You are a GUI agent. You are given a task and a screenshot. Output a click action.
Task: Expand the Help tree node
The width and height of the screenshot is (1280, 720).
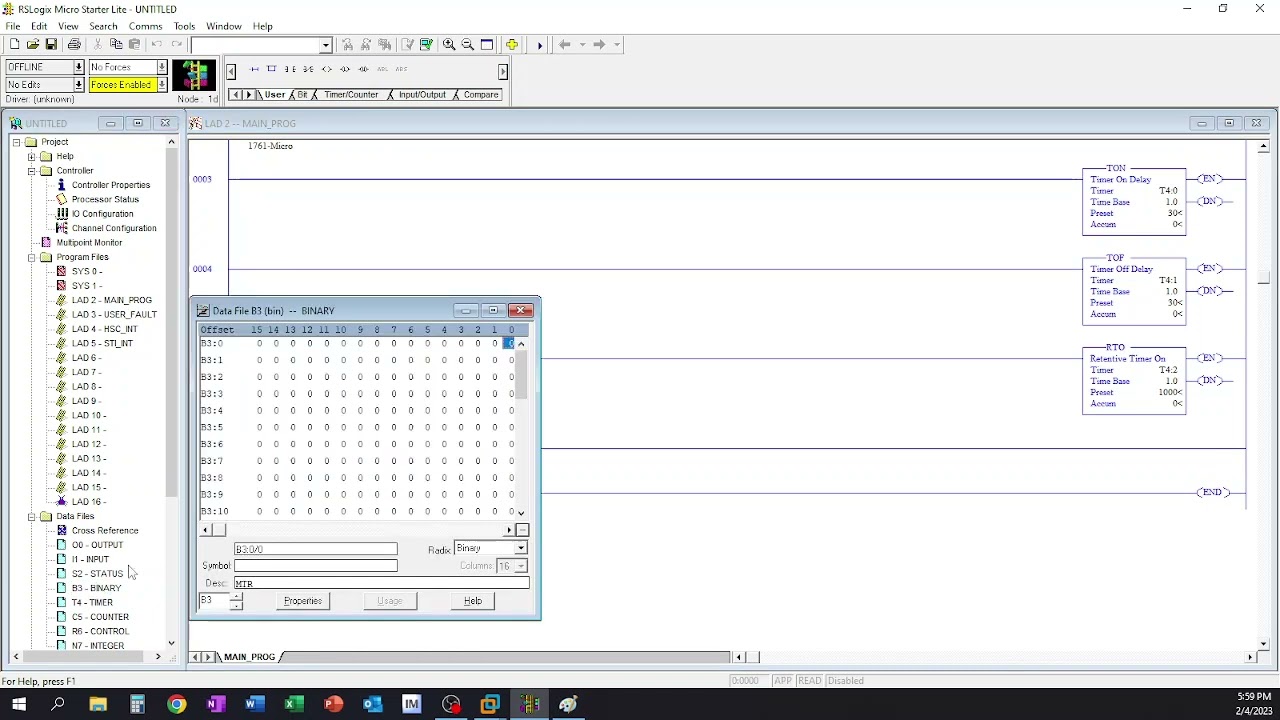click(x=32, y=156)
